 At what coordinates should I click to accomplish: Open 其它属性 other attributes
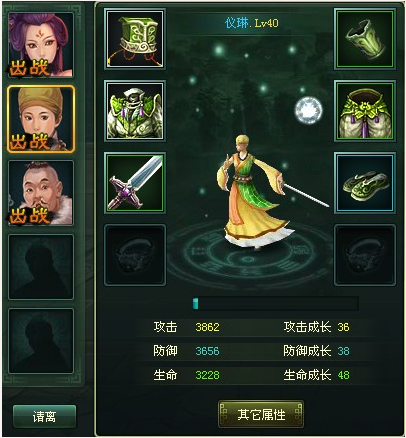(x=261, y=414)
